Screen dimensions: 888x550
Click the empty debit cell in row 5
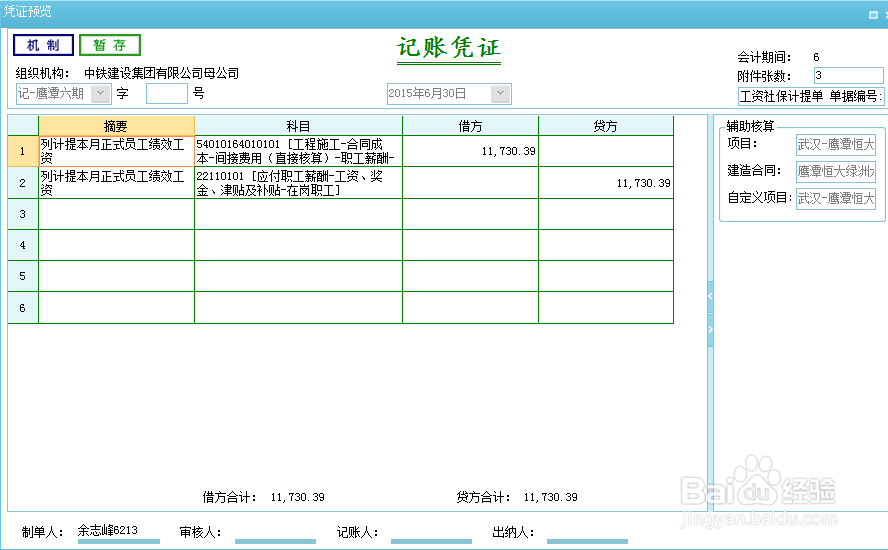470,276
